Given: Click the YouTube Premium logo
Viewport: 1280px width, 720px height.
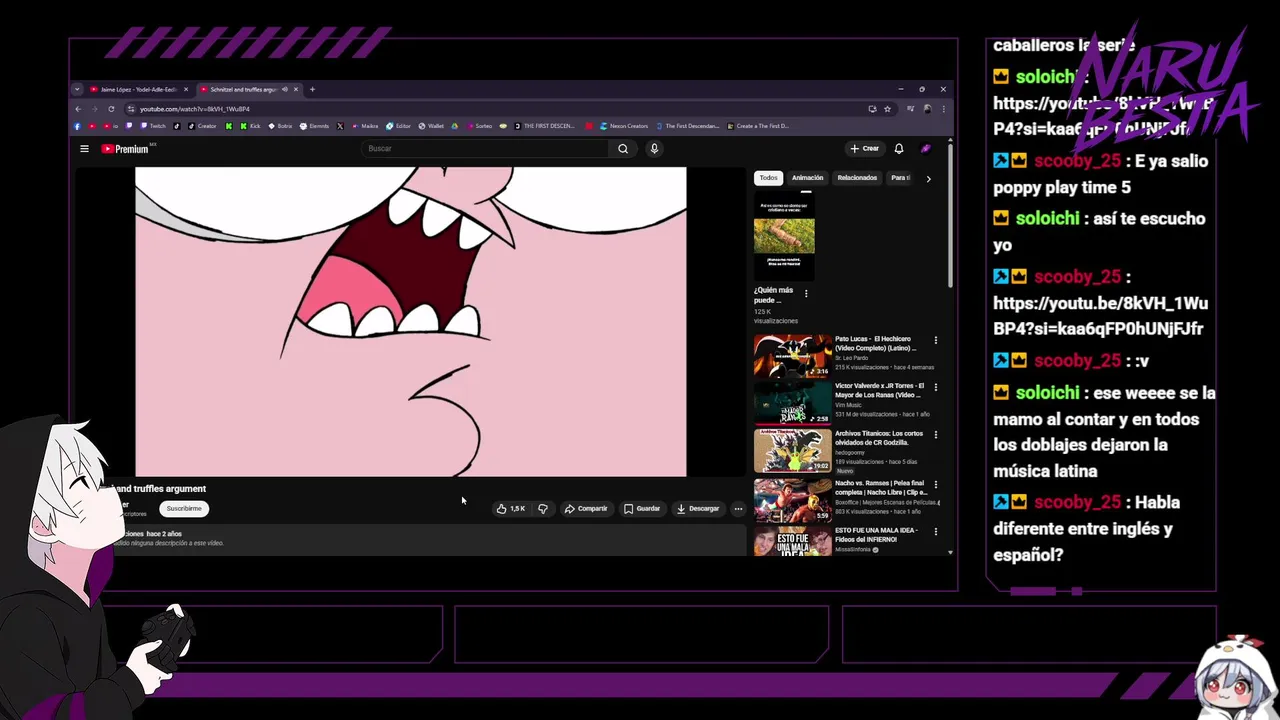Looking at the screenshot, I should (125, 148).
